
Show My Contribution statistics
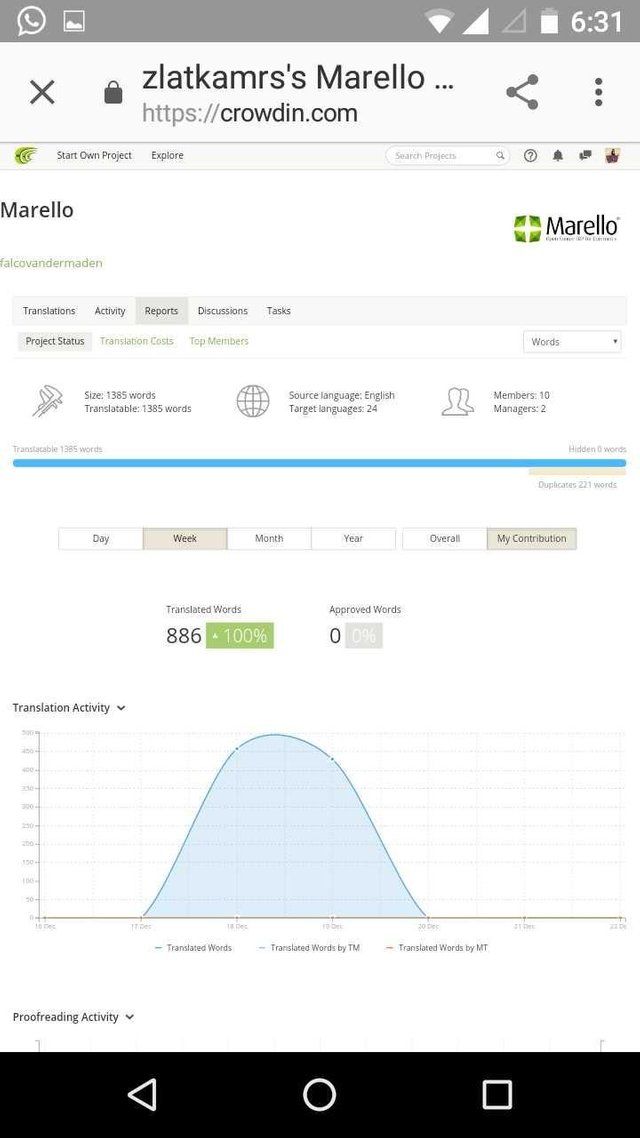(532, 539)
